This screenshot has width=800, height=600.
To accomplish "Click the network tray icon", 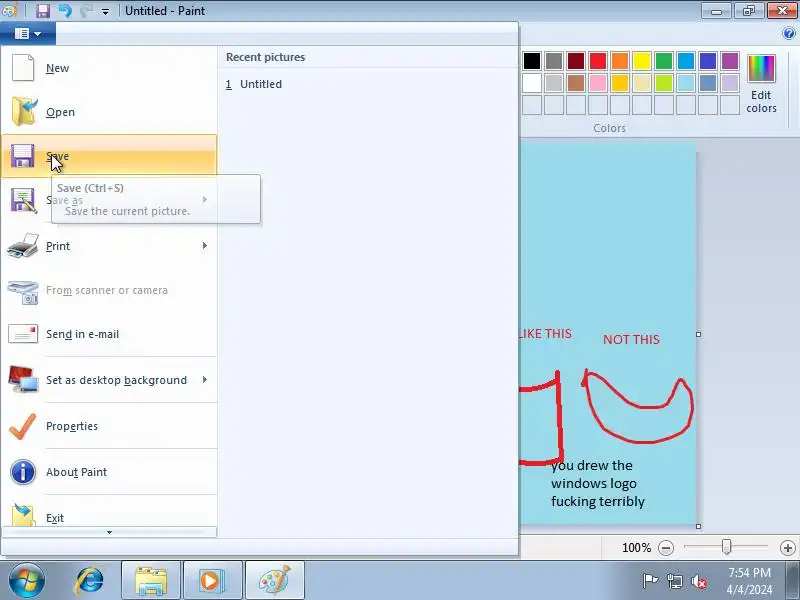I will 674,581.
